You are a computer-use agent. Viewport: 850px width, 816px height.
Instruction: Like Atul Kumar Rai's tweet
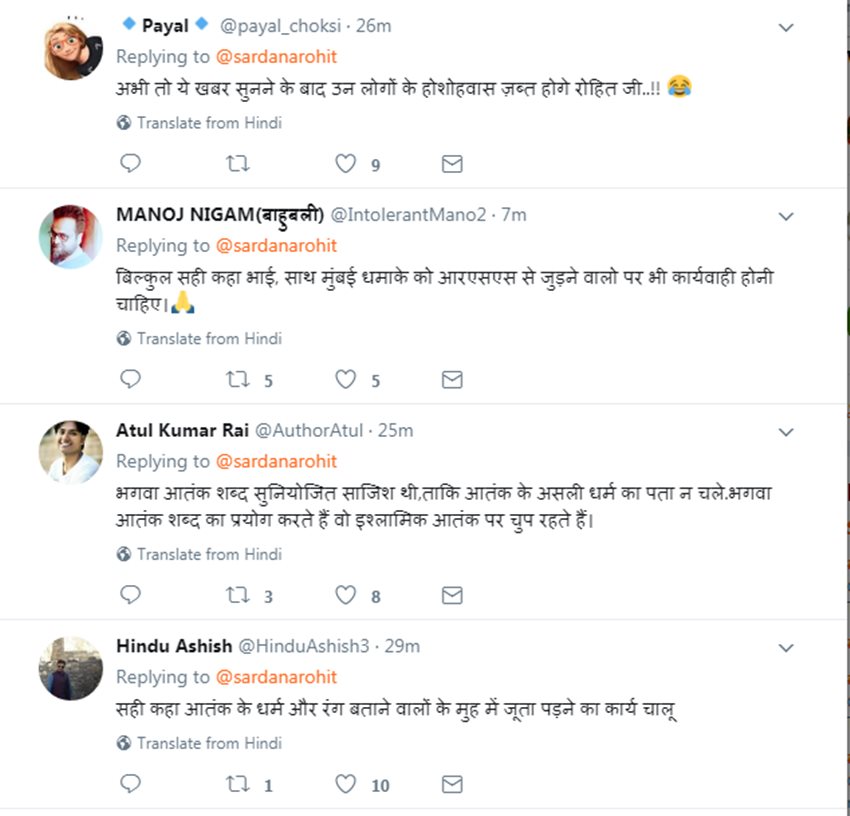tap(346, 596)
